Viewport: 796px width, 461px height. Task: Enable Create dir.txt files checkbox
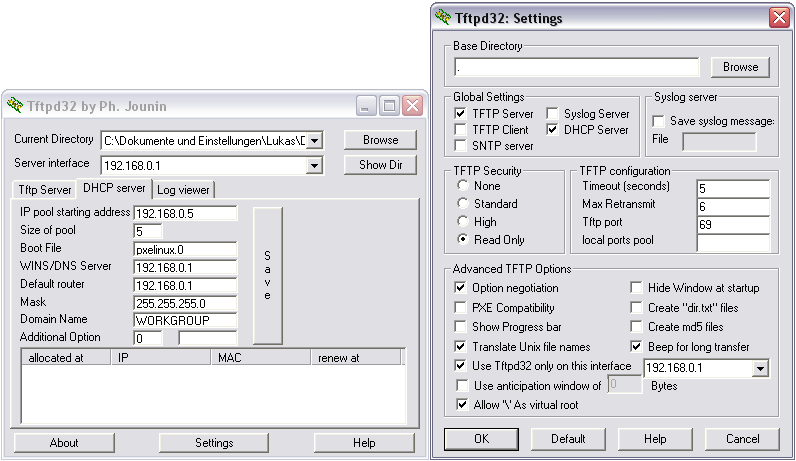coord(636,308)
